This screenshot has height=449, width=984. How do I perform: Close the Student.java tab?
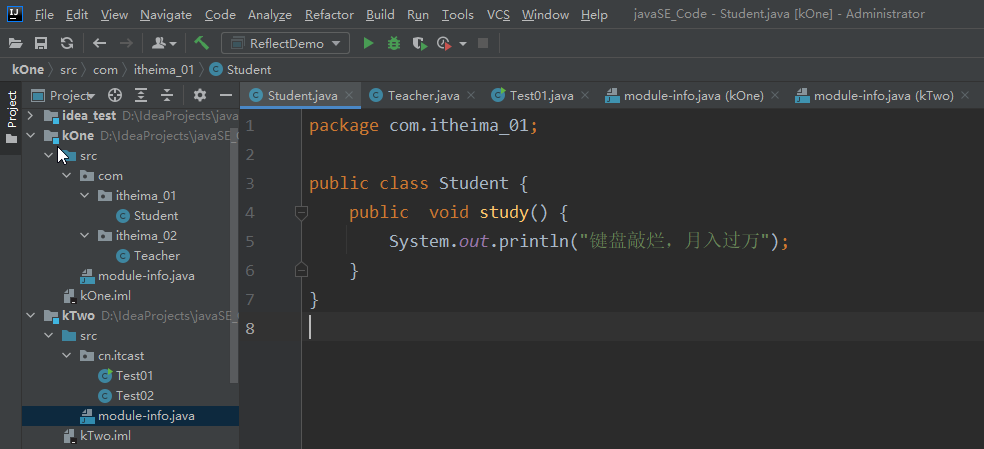(350, 95)
